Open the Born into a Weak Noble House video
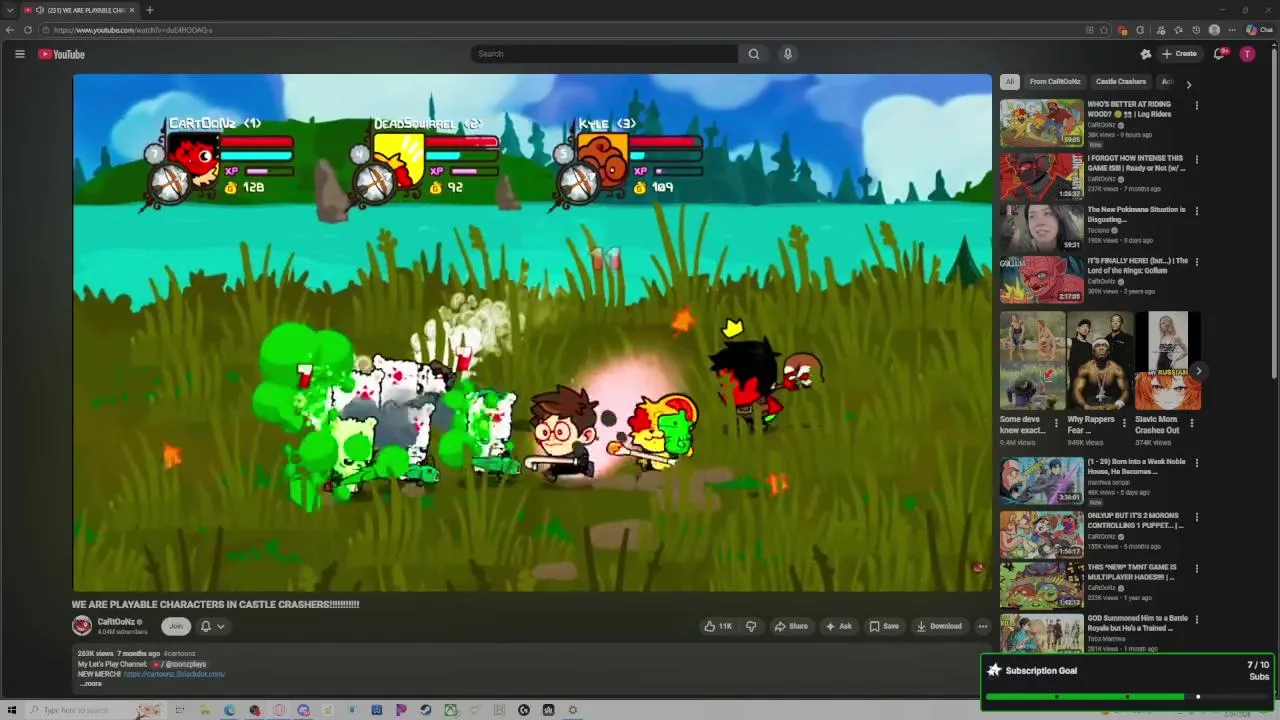This screenshot has width=1280, height=720. [x=1041, y=481]
